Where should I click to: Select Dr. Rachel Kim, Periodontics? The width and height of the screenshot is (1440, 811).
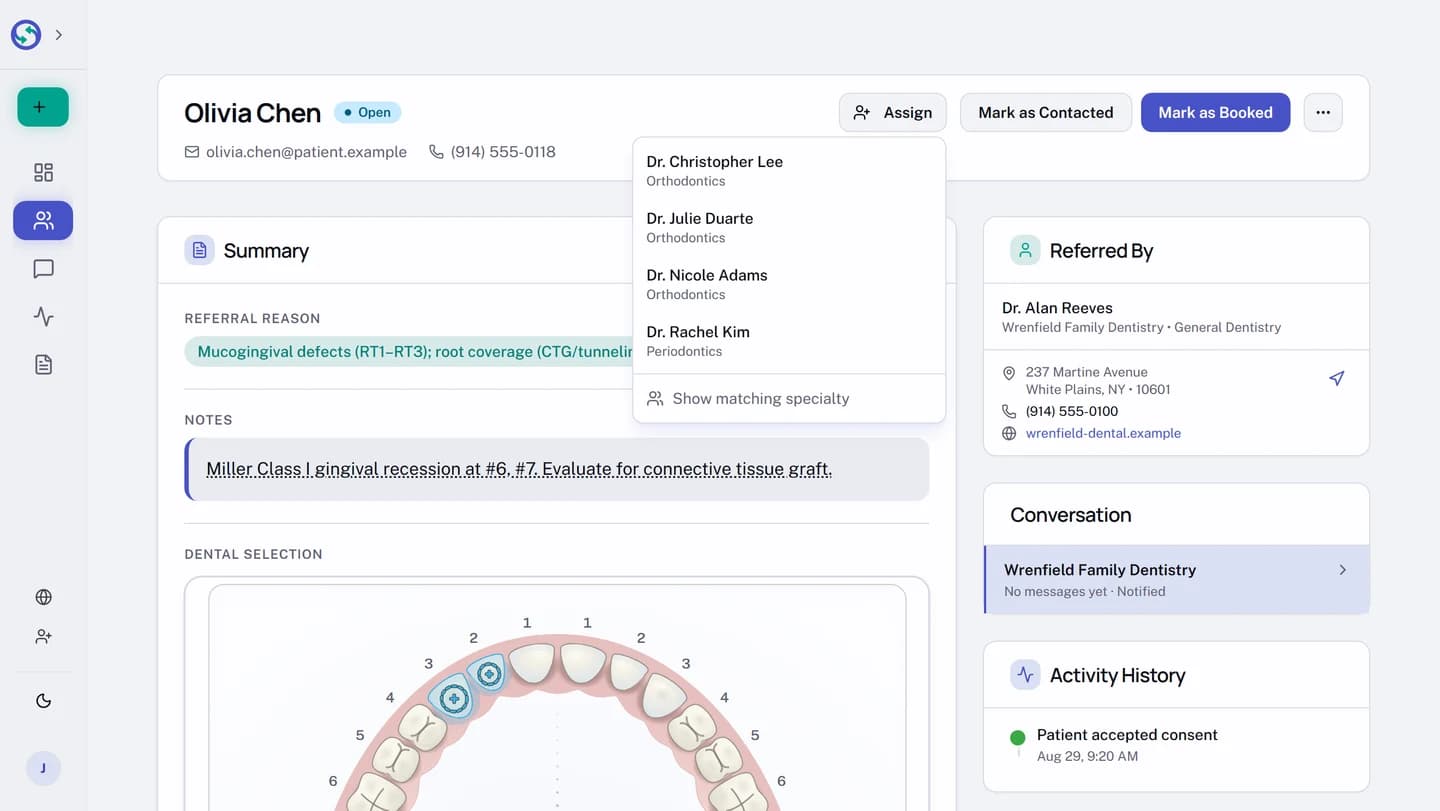(789, 341)
